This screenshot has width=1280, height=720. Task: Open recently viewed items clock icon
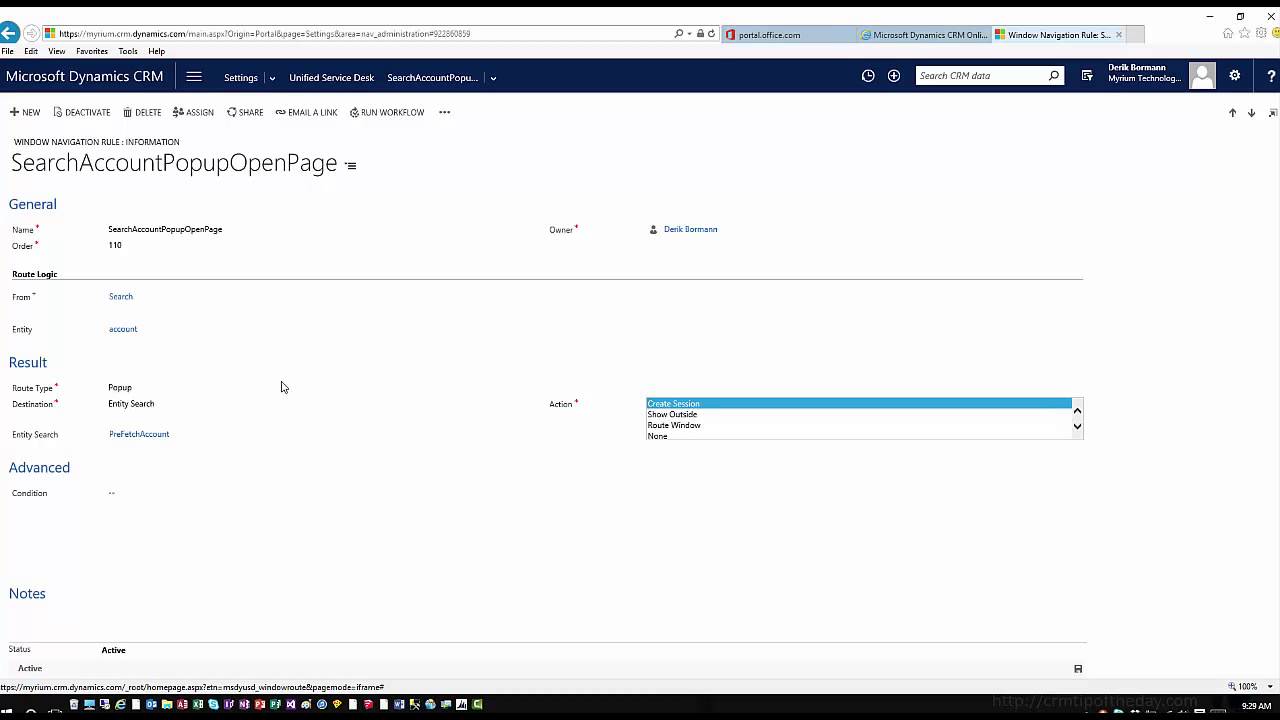[x=868, y=76]
